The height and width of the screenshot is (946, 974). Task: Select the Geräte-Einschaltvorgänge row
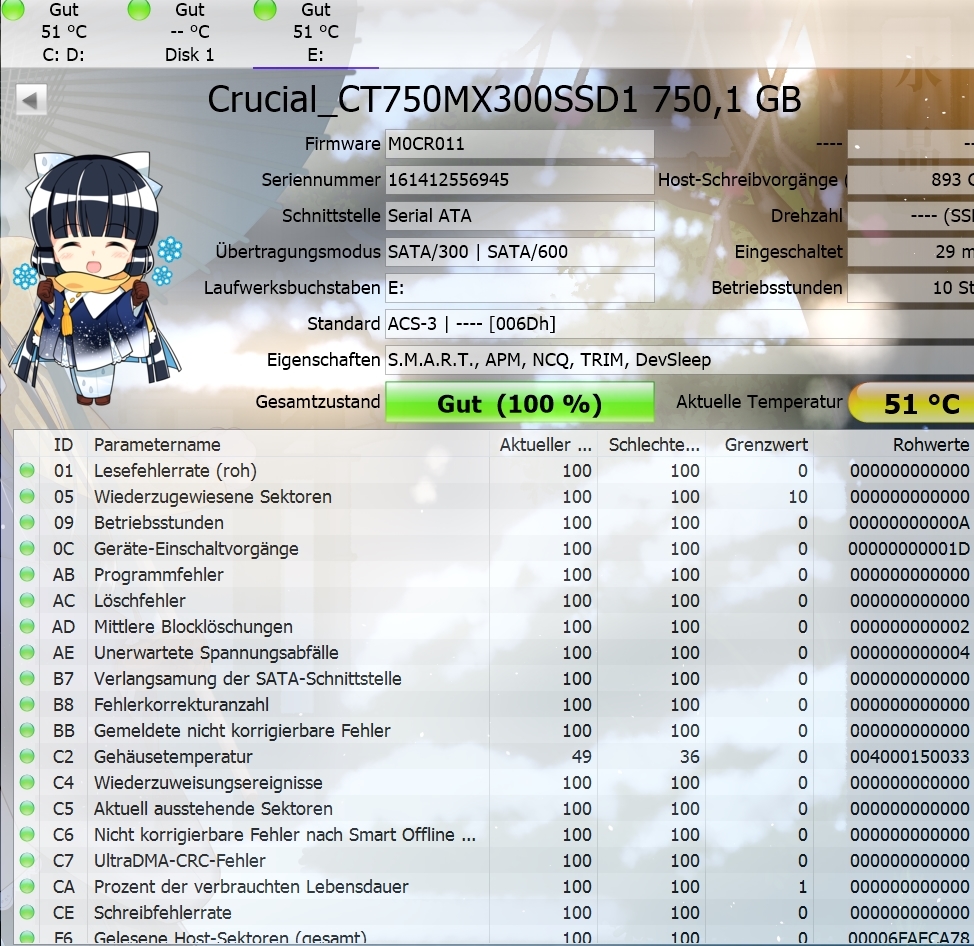(494, 549)
